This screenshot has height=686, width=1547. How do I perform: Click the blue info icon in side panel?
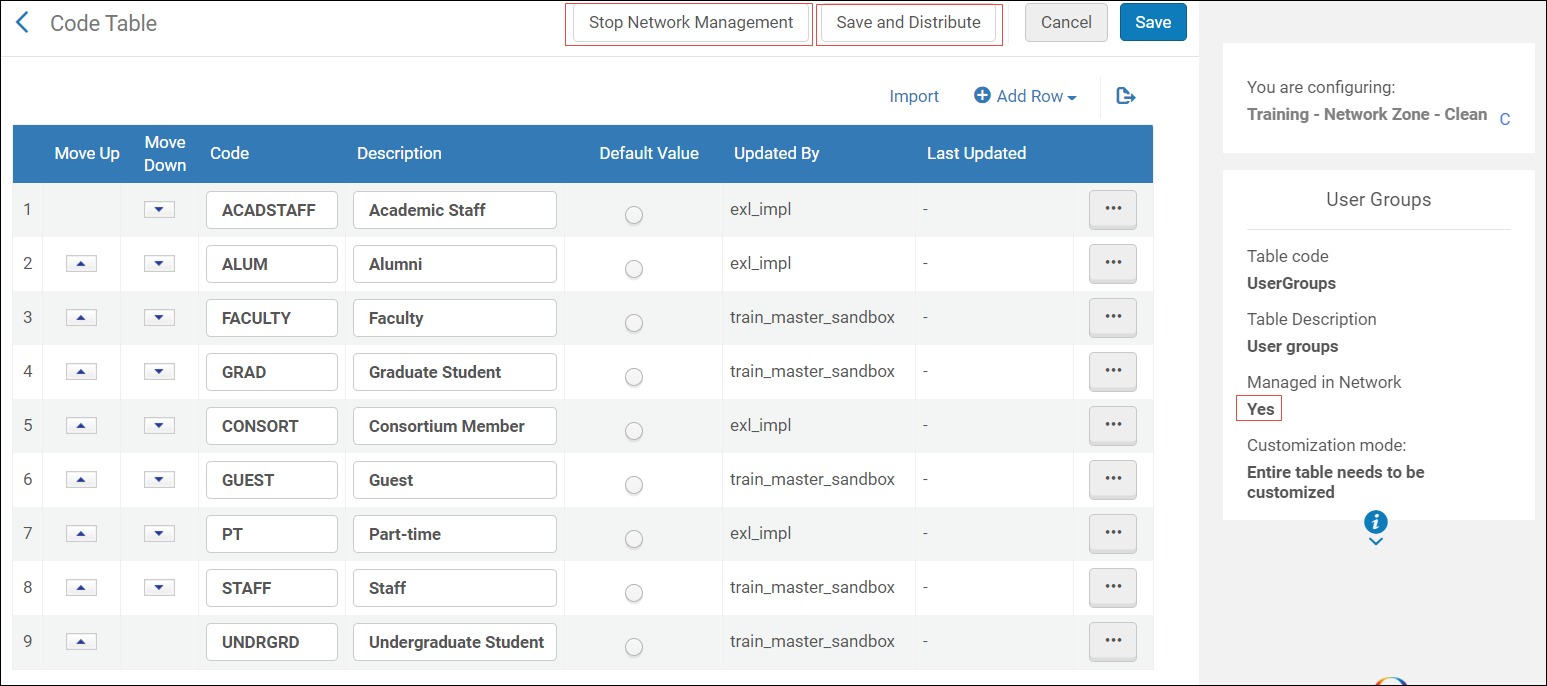(x=1376, y=521)
